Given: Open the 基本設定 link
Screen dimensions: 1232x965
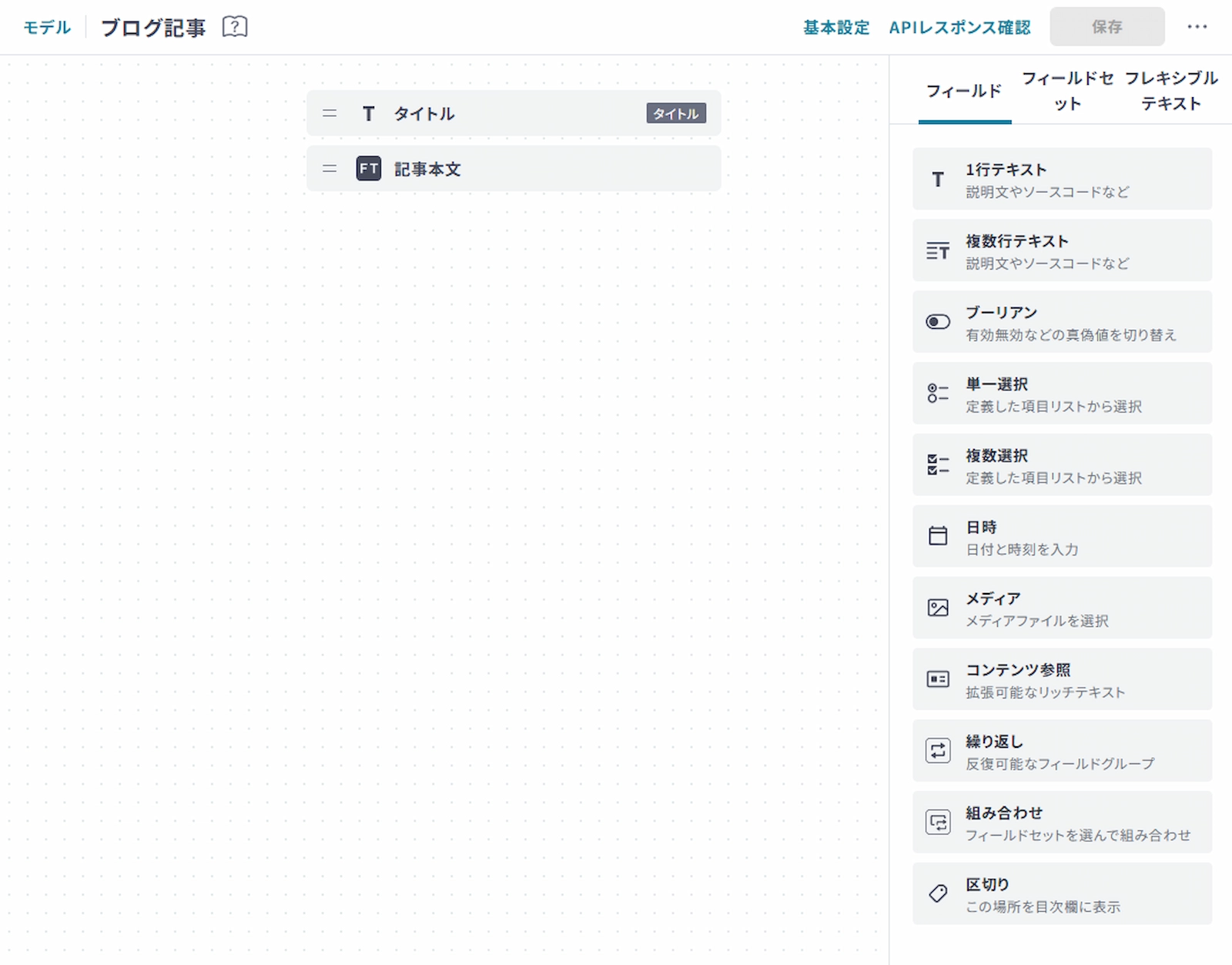Looking at the screenshot, I should [836, 28].
